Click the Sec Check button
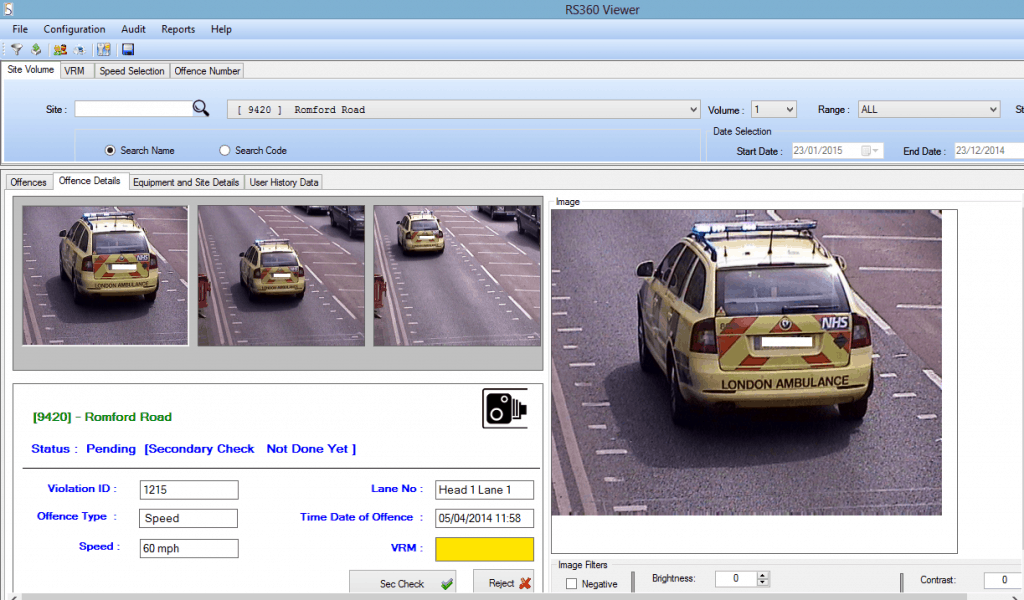Screen dimensions: 1024x600 pos(402,583)
